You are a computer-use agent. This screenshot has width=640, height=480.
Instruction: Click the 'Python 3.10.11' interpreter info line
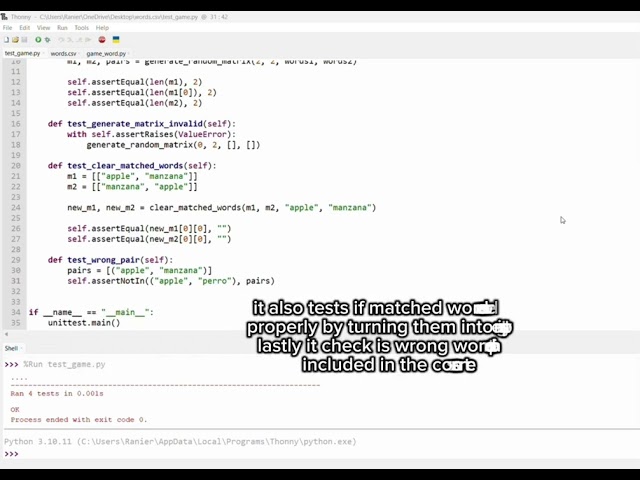180,442
